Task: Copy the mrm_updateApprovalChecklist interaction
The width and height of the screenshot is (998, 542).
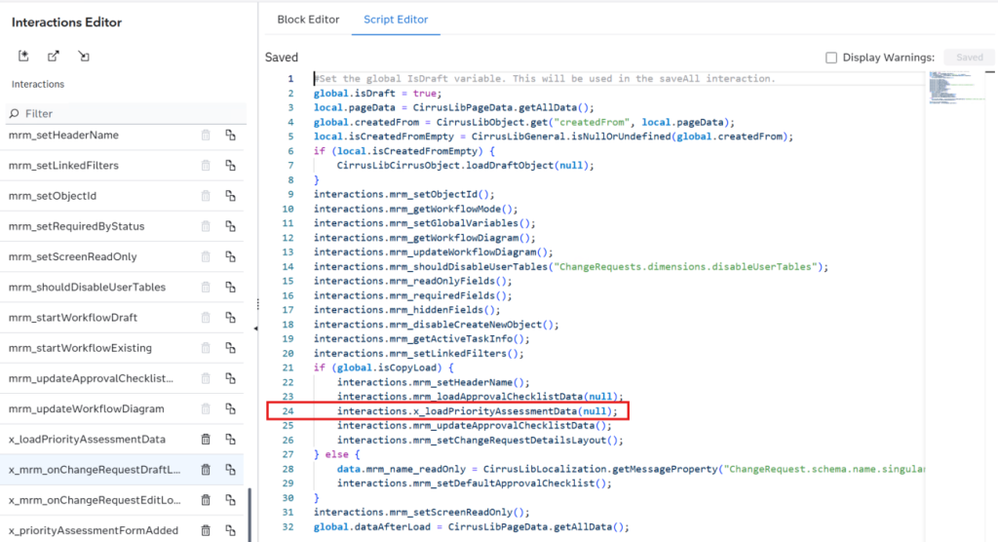Action: coord(230,379)
